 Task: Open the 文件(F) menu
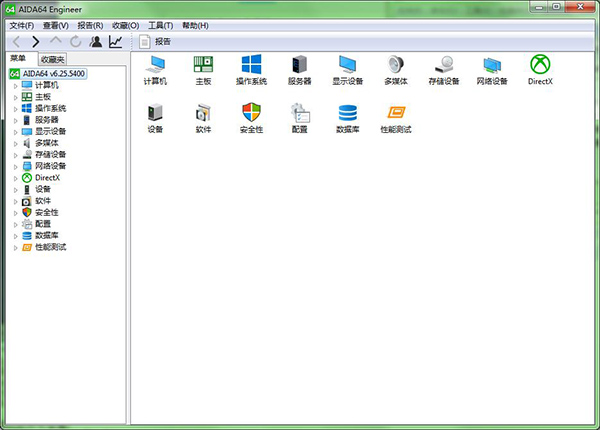tap(22, 26)
